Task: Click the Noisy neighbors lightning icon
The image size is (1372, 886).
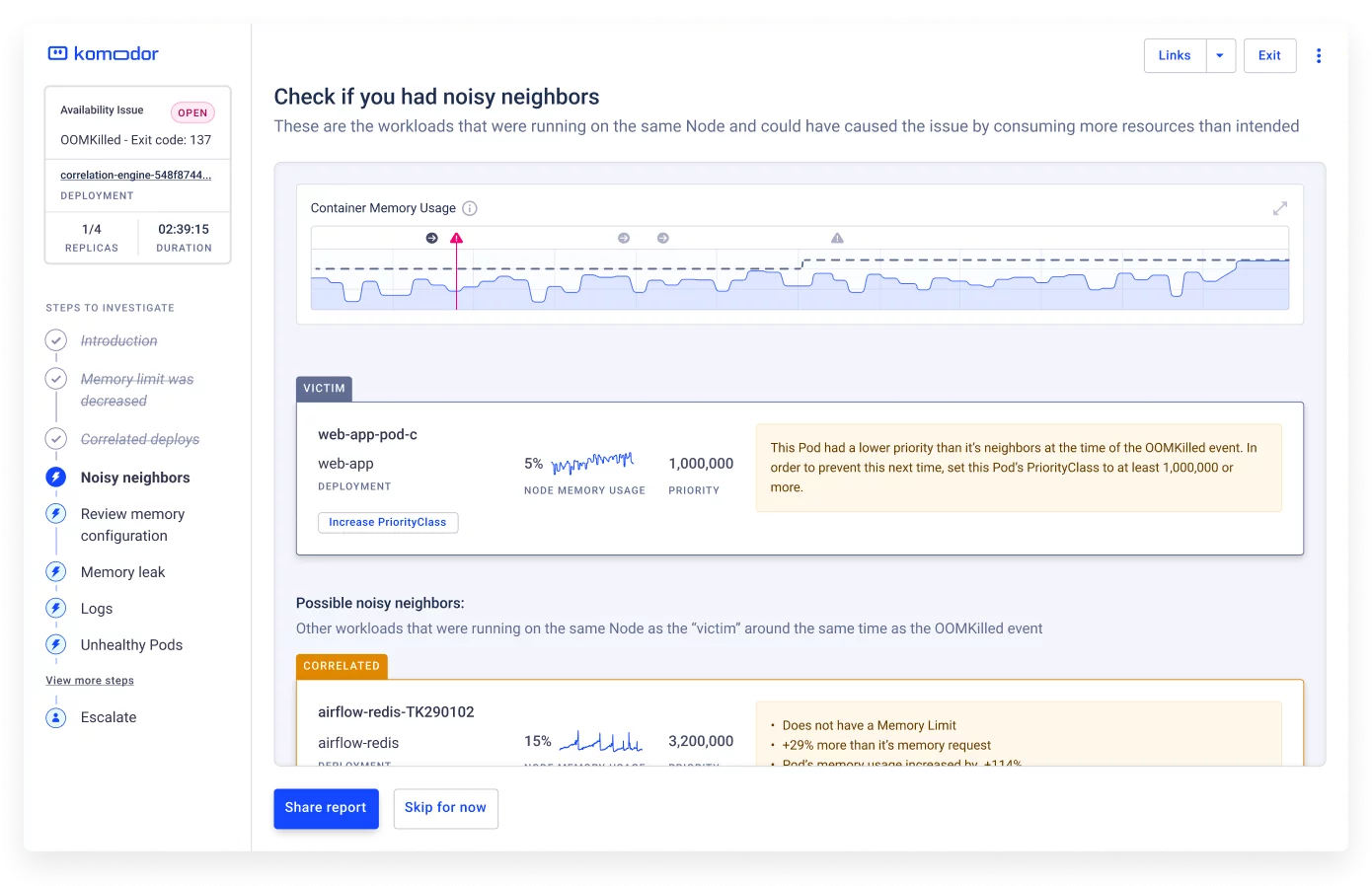Action: point(56,478)
